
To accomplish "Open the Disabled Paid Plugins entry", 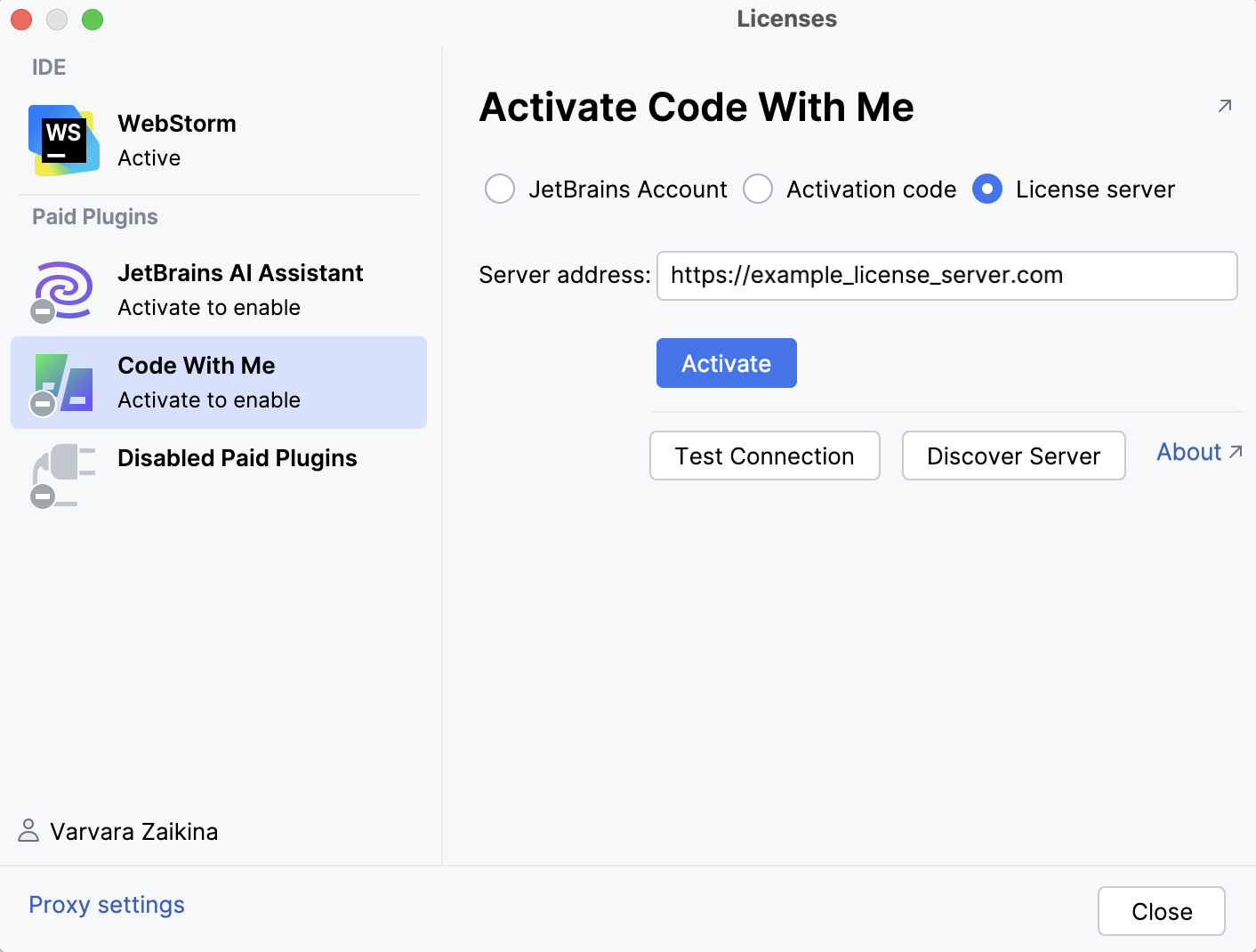I will point(237,459).
